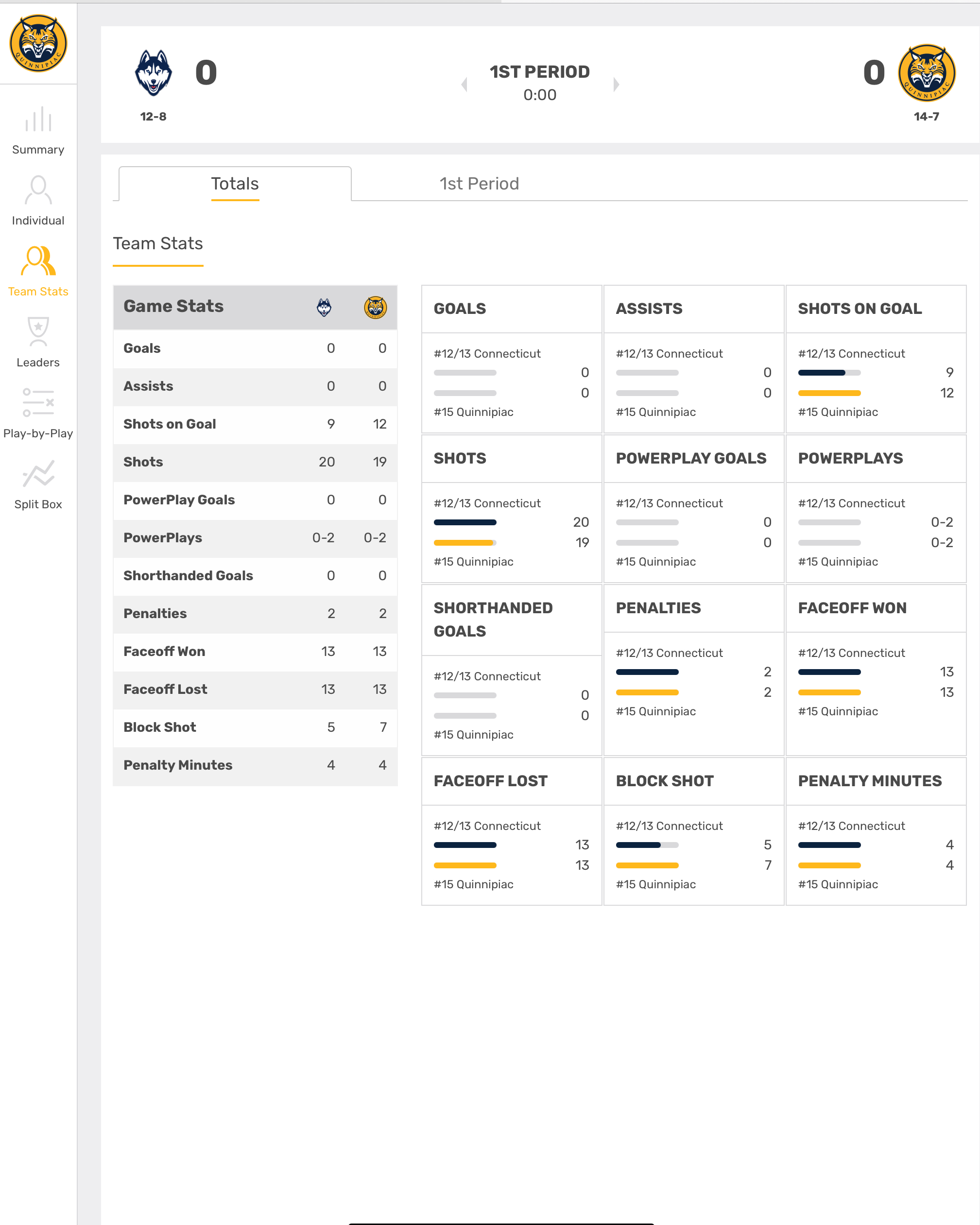This screenshot has height=1225, width=980.
Task: Click the Quinnipiac logo in the scoreboard
Action: tap(927, 73)
